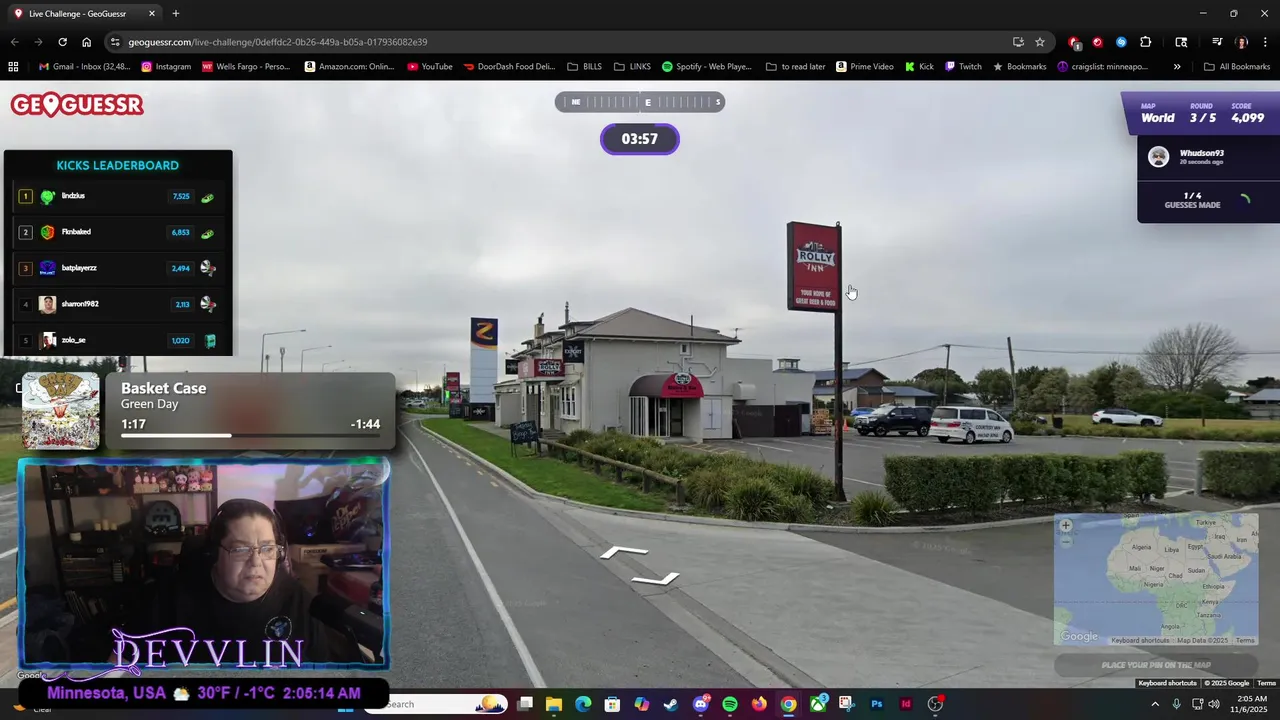Open the Twitch bookmark
The height and width of the screenshot is (720, 1280).
click(963, 67)
